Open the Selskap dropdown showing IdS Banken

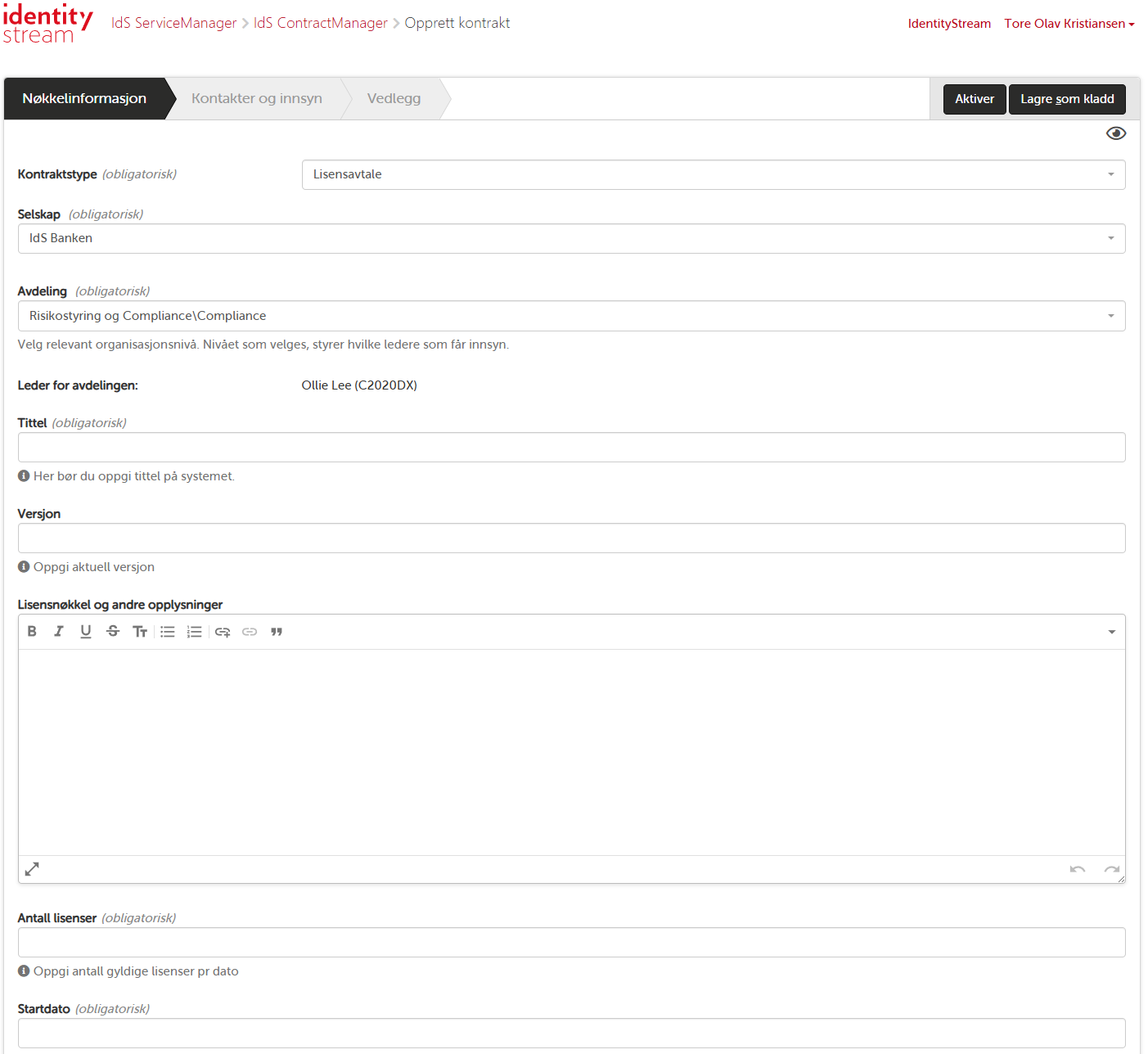click(x=571, y=238)
